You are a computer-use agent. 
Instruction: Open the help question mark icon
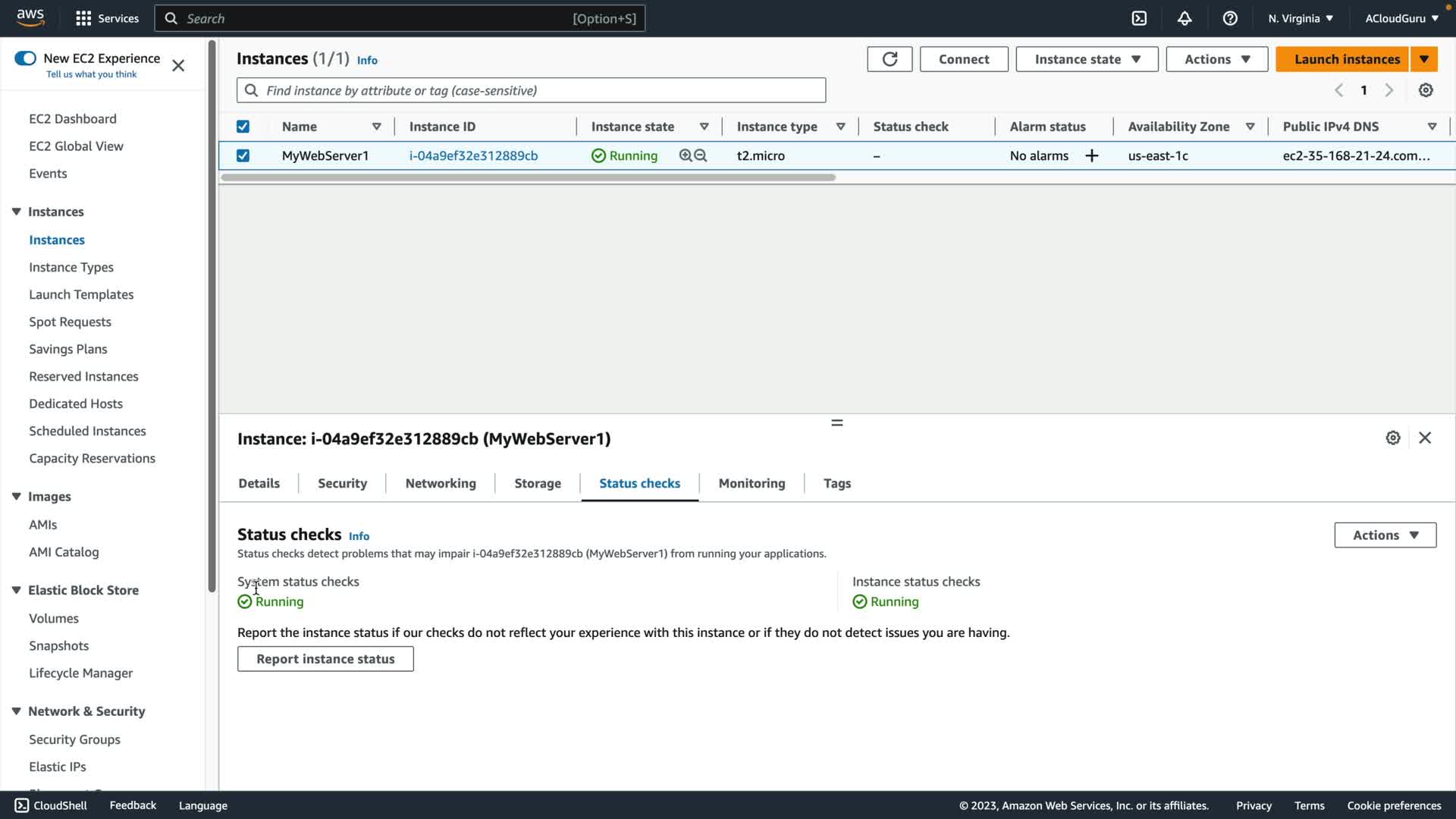(x=1230, y=18)
